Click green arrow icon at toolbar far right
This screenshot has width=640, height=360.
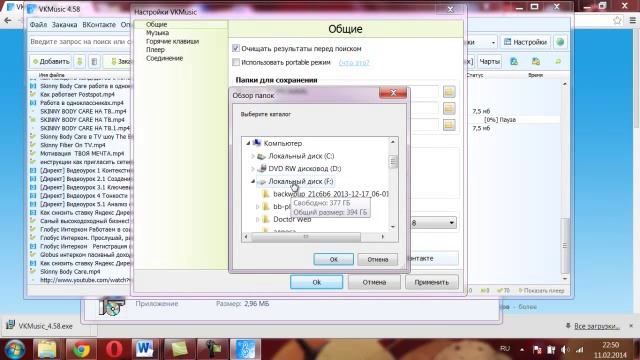[x=558, y=61]
